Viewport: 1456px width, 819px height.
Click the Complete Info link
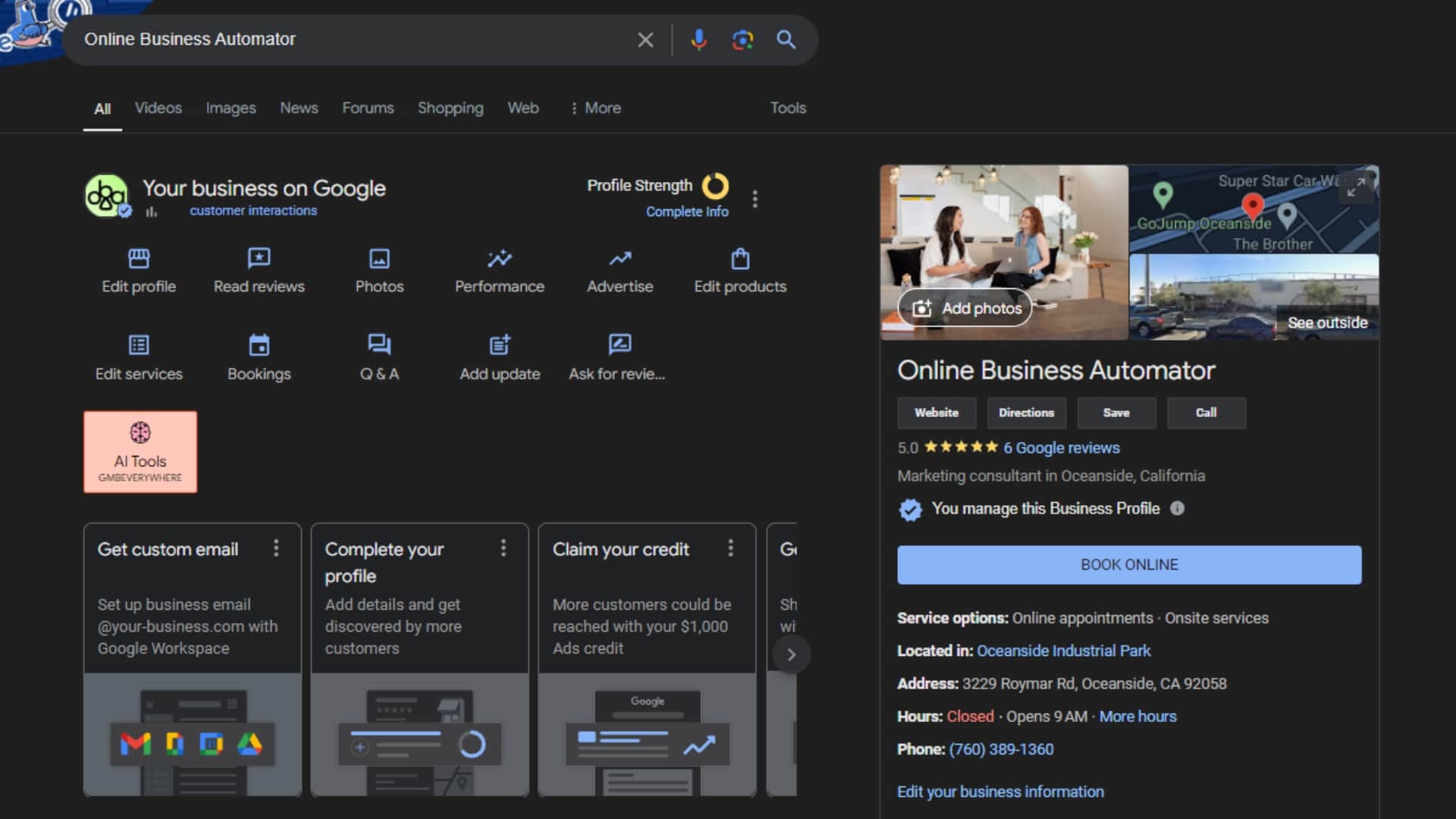[687, 212]
